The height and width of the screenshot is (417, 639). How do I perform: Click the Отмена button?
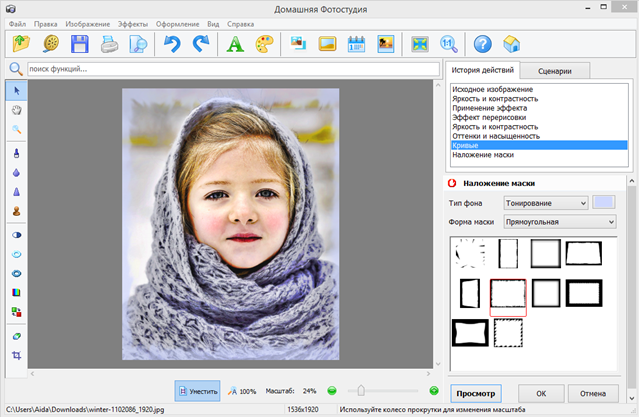click(x=593, y=393)
